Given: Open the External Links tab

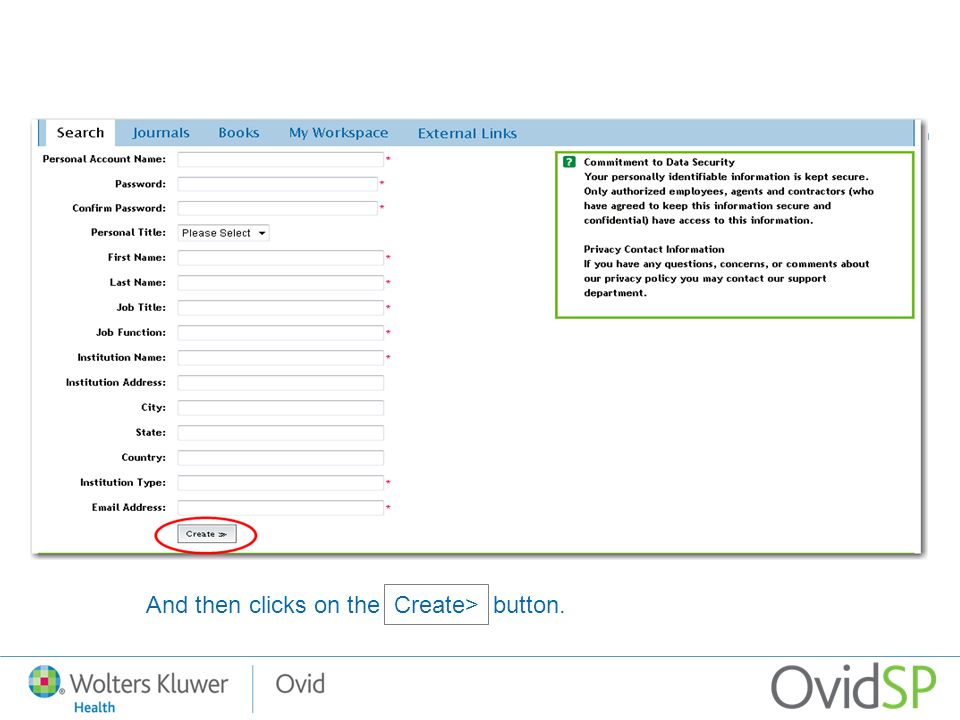Looking at the screenshot, I should [467, 133].
